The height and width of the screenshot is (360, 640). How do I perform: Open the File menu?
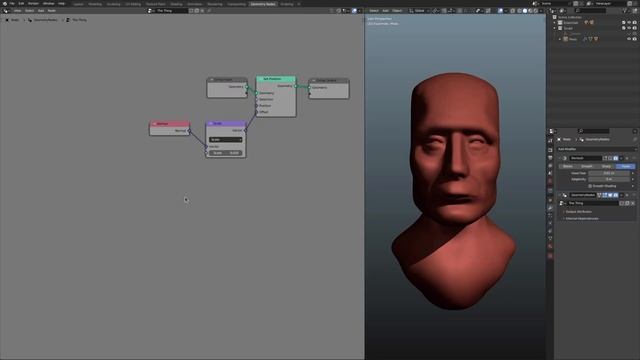tap(12, 4)
